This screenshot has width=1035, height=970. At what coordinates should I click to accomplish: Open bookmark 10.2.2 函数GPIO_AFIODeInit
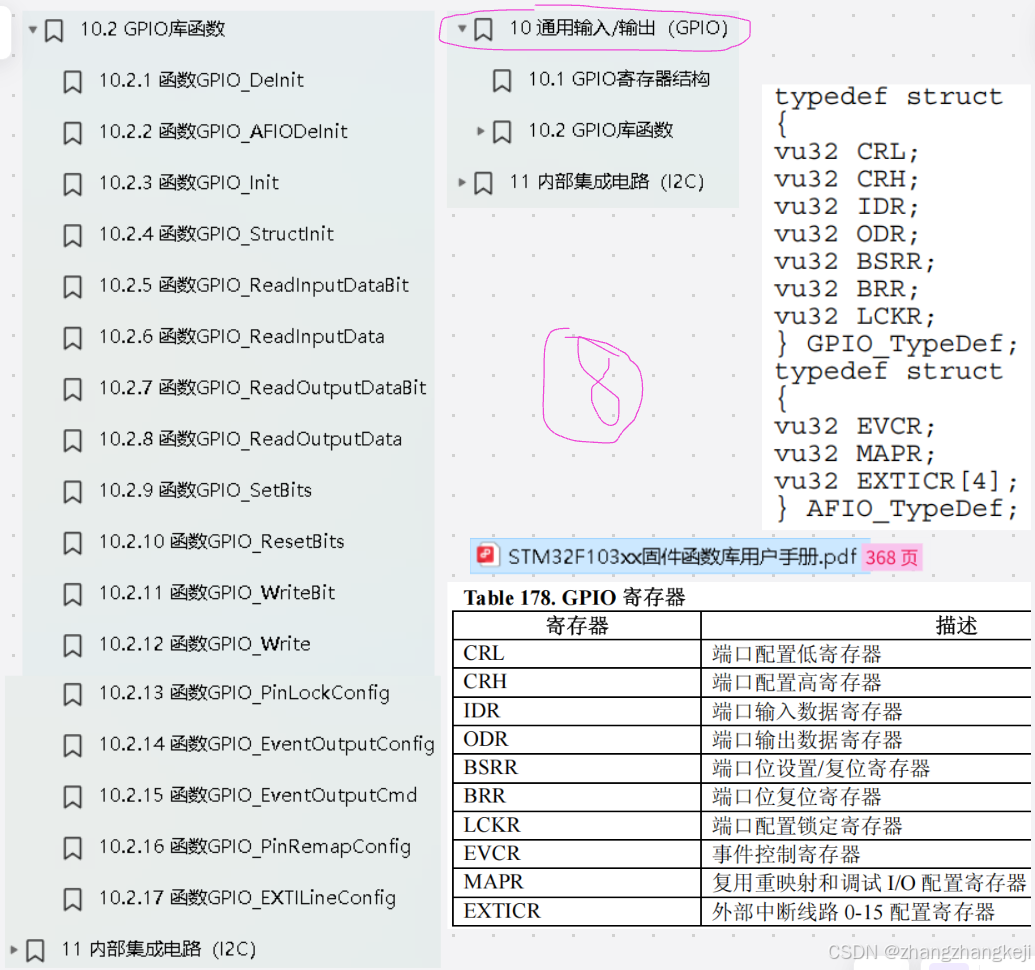click(x=223, y=131)
